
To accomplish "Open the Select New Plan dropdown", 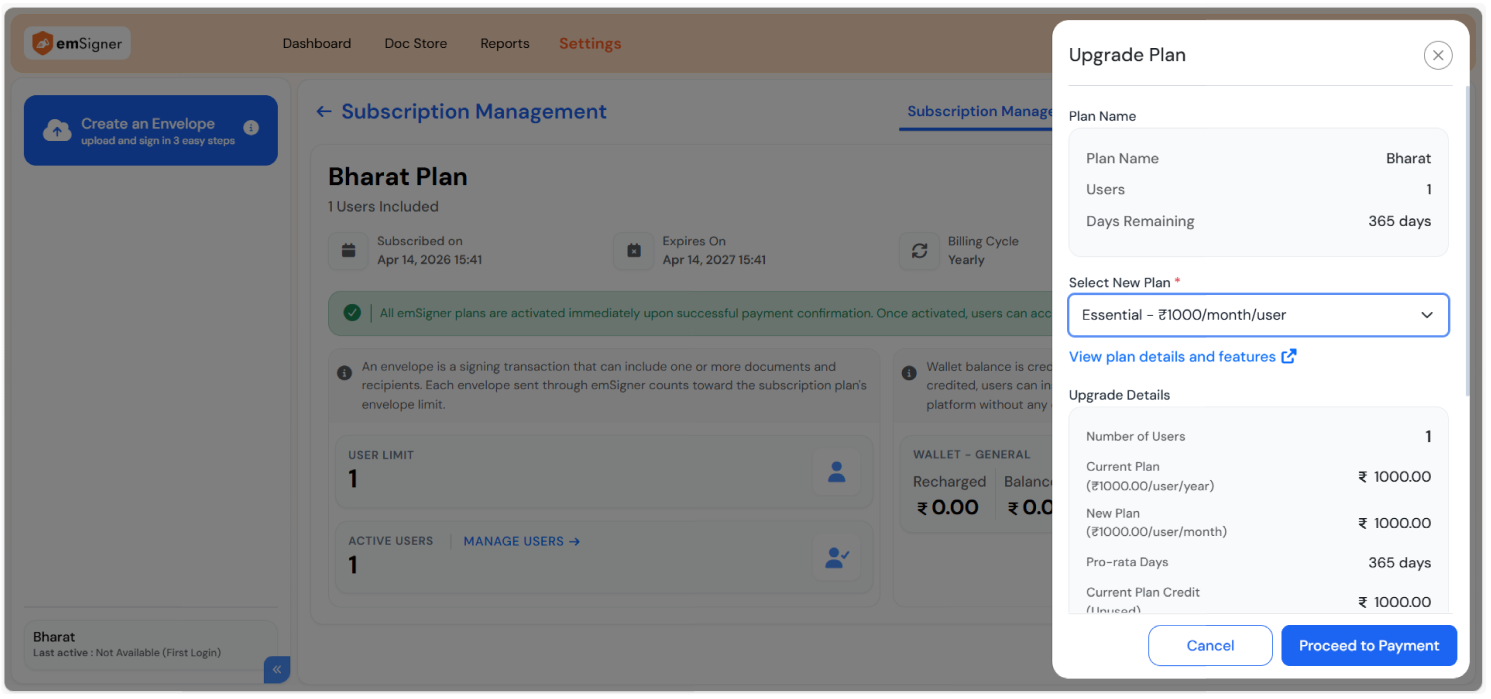I will (1258, 315).
